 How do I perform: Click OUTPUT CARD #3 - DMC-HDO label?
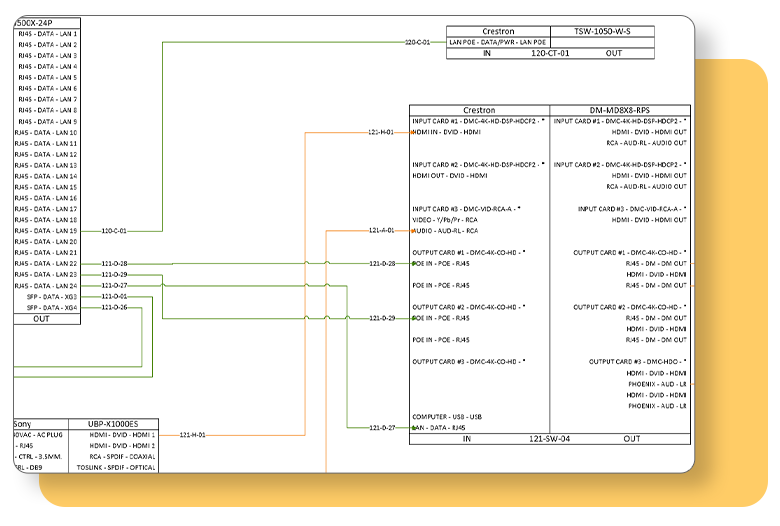tap(638, 362)
